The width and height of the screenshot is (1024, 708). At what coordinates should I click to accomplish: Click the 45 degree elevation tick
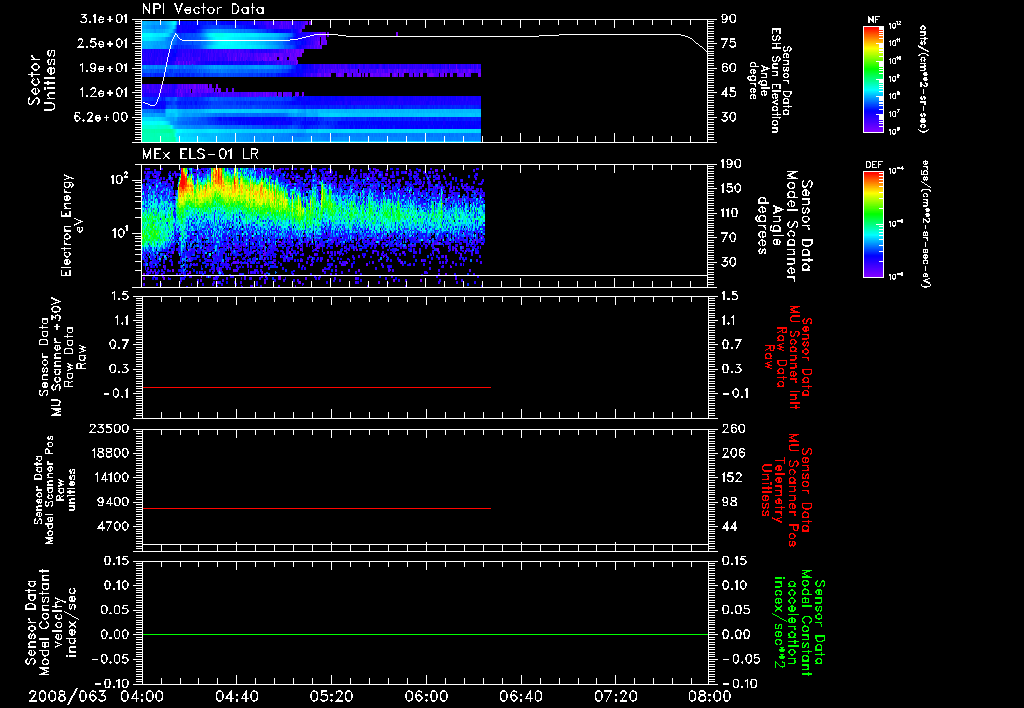(x=728, y=93)
